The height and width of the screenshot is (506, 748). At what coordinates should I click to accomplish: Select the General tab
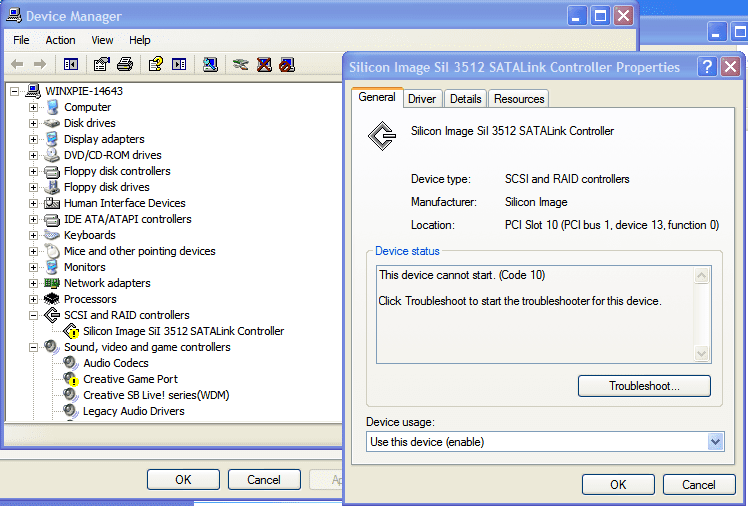(377, 97)
